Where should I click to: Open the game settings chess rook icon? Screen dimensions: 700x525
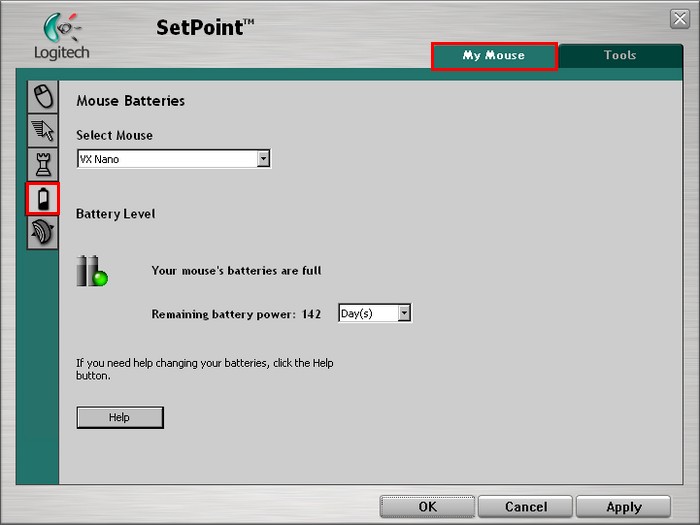coord(43,164)
